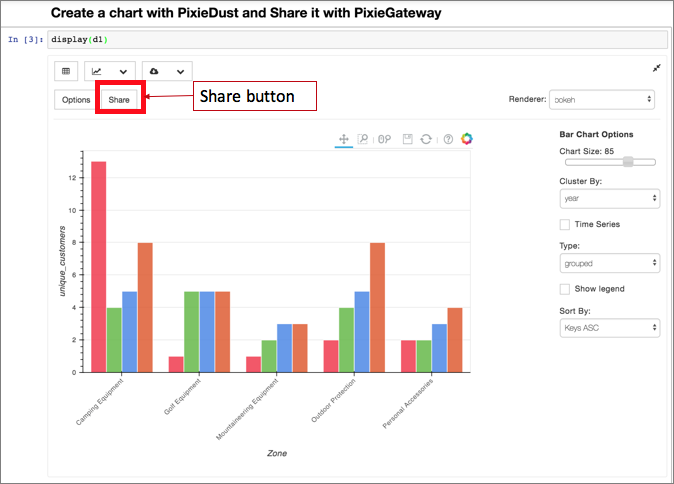The image size is (674, 484).
Task: Click the unique_customers y-axis title
Action: point(63,261)
